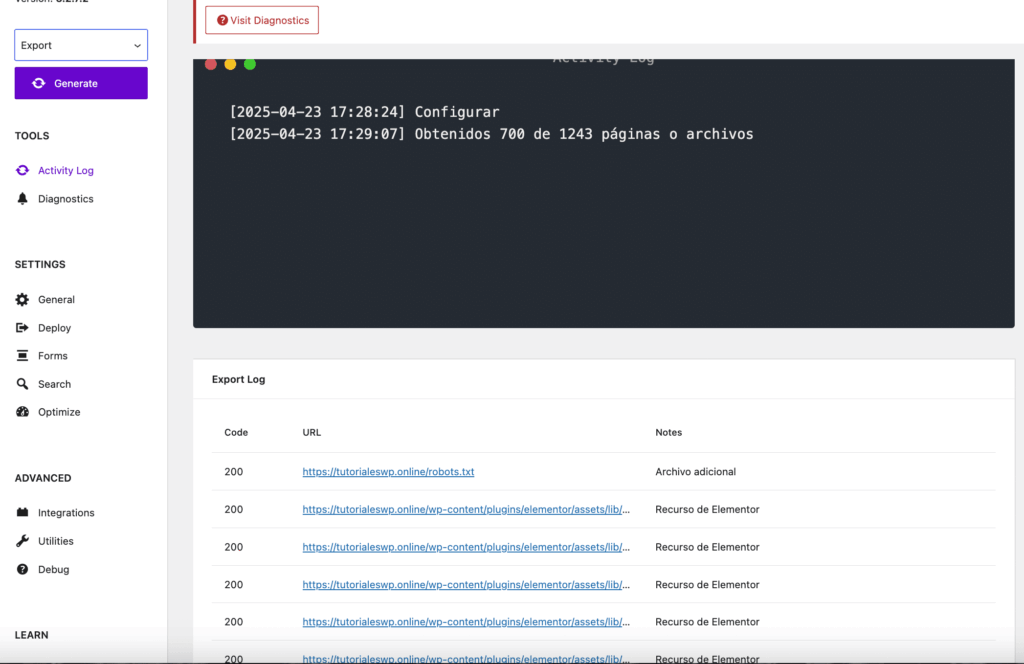Open the robots.txt link
Screen dimensions: 1024x664
pyautogui.click(x=388, y=471)
